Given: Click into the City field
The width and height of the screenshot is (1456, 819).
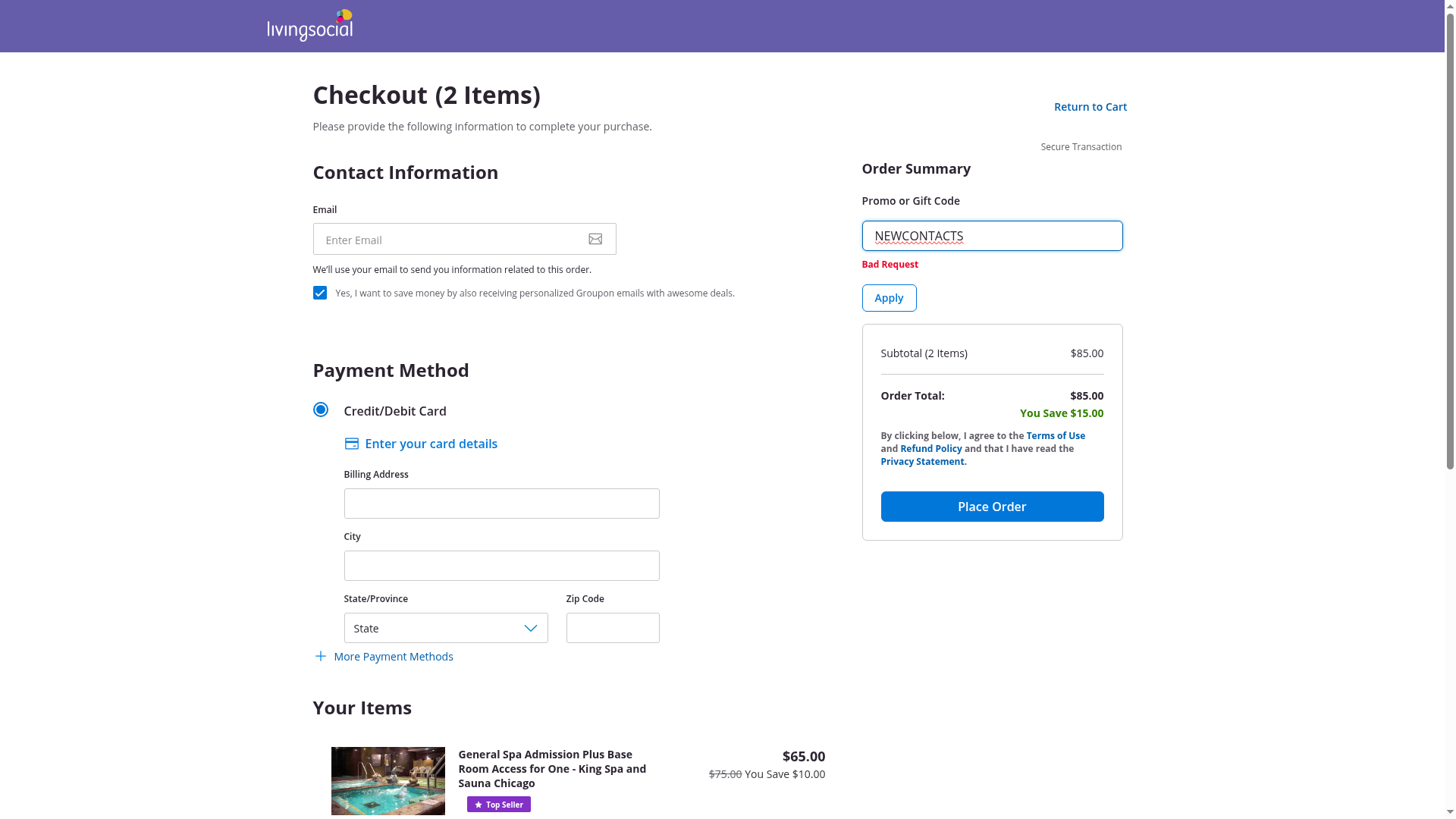Looking at the screenshot, I should click(501, 566).
